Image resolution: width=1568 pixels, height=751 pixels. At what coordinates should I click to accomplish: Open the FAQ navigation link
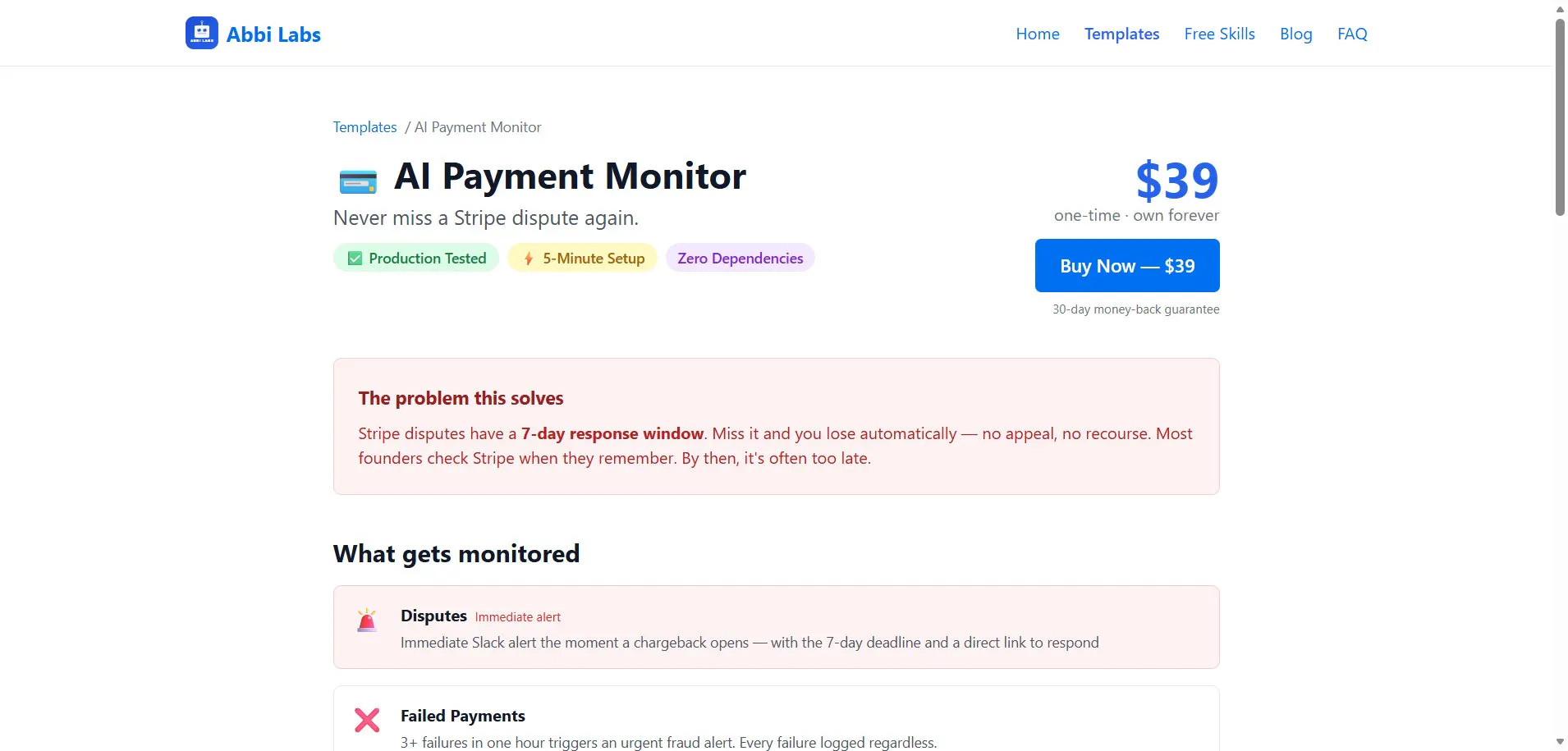tap(1352, 34)
